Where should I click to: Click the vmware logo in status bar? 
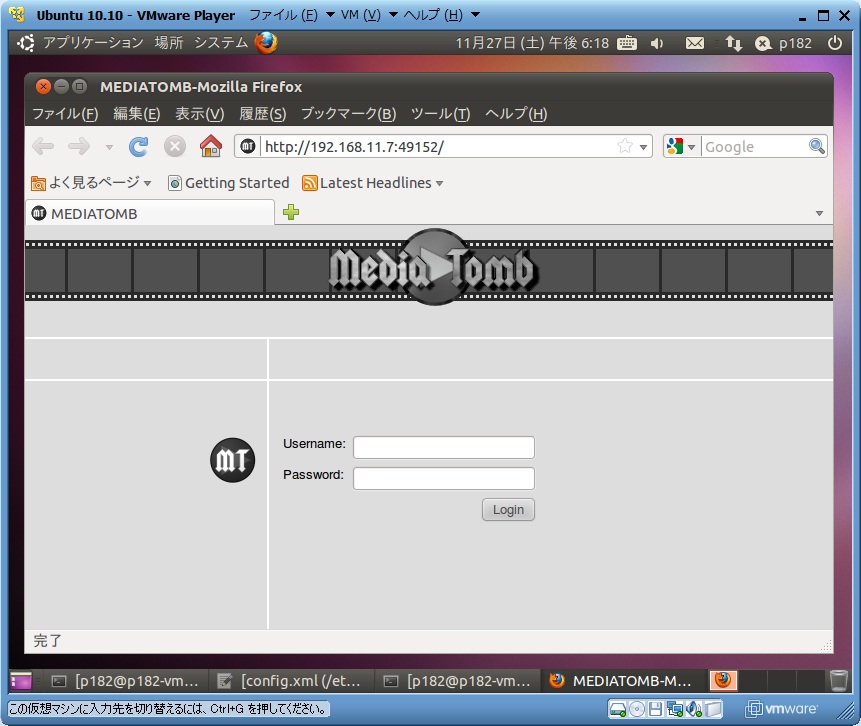click(781, 709)
